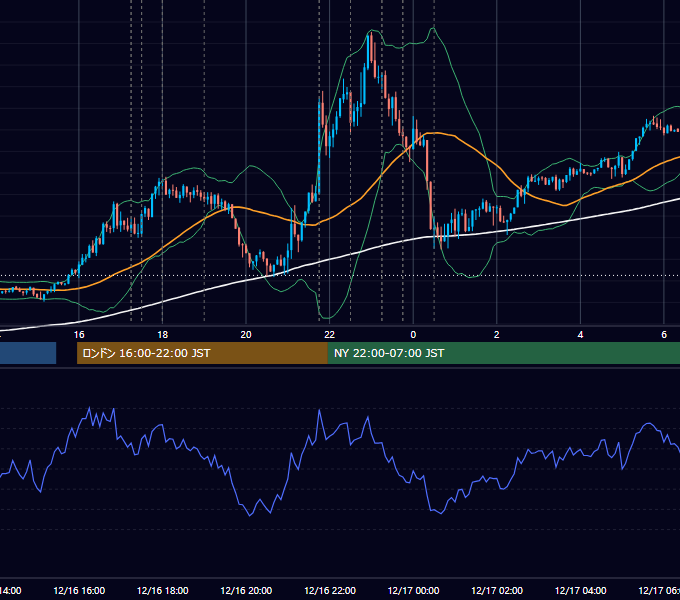Screen dimensions: 680x600
Task: Click the 12/17 00:00 date label
Action: [413, 590]
